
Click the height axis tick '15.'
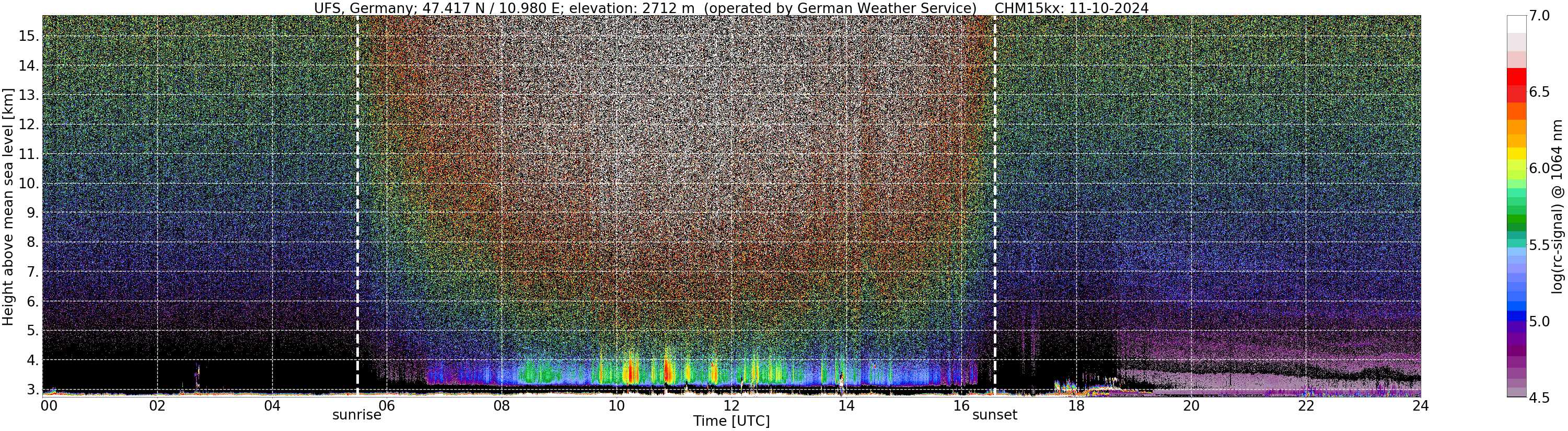click(x=29, y=36)
